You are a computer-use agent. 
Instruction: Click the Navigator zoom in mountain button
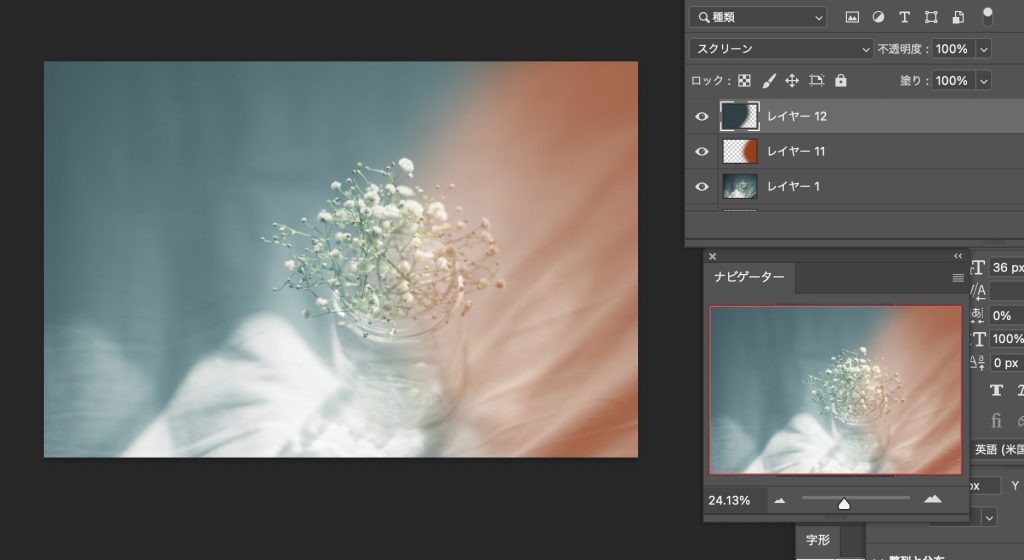click(933, 500)
